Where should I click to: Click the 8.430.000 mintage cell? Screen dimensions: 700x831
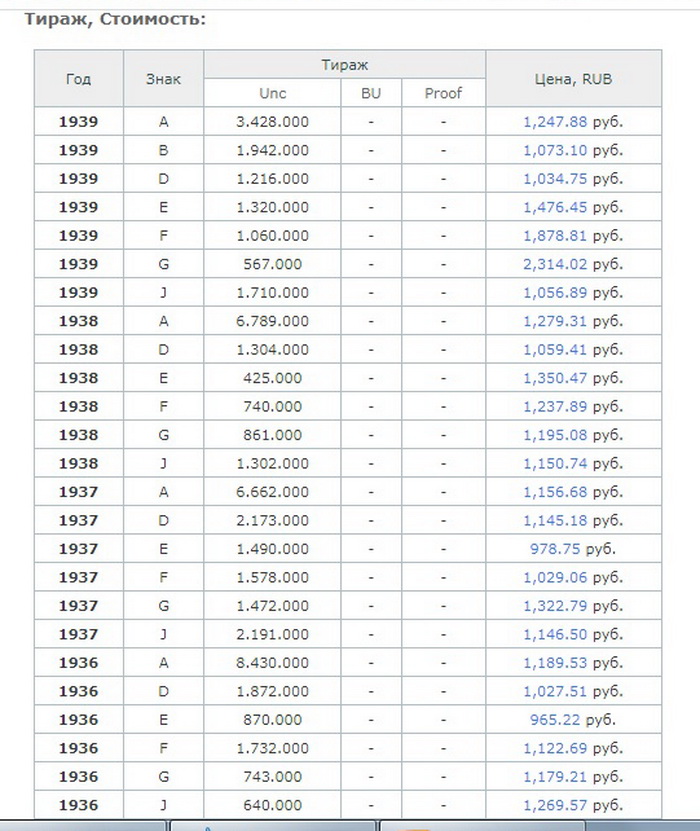[x=272, y=662]
